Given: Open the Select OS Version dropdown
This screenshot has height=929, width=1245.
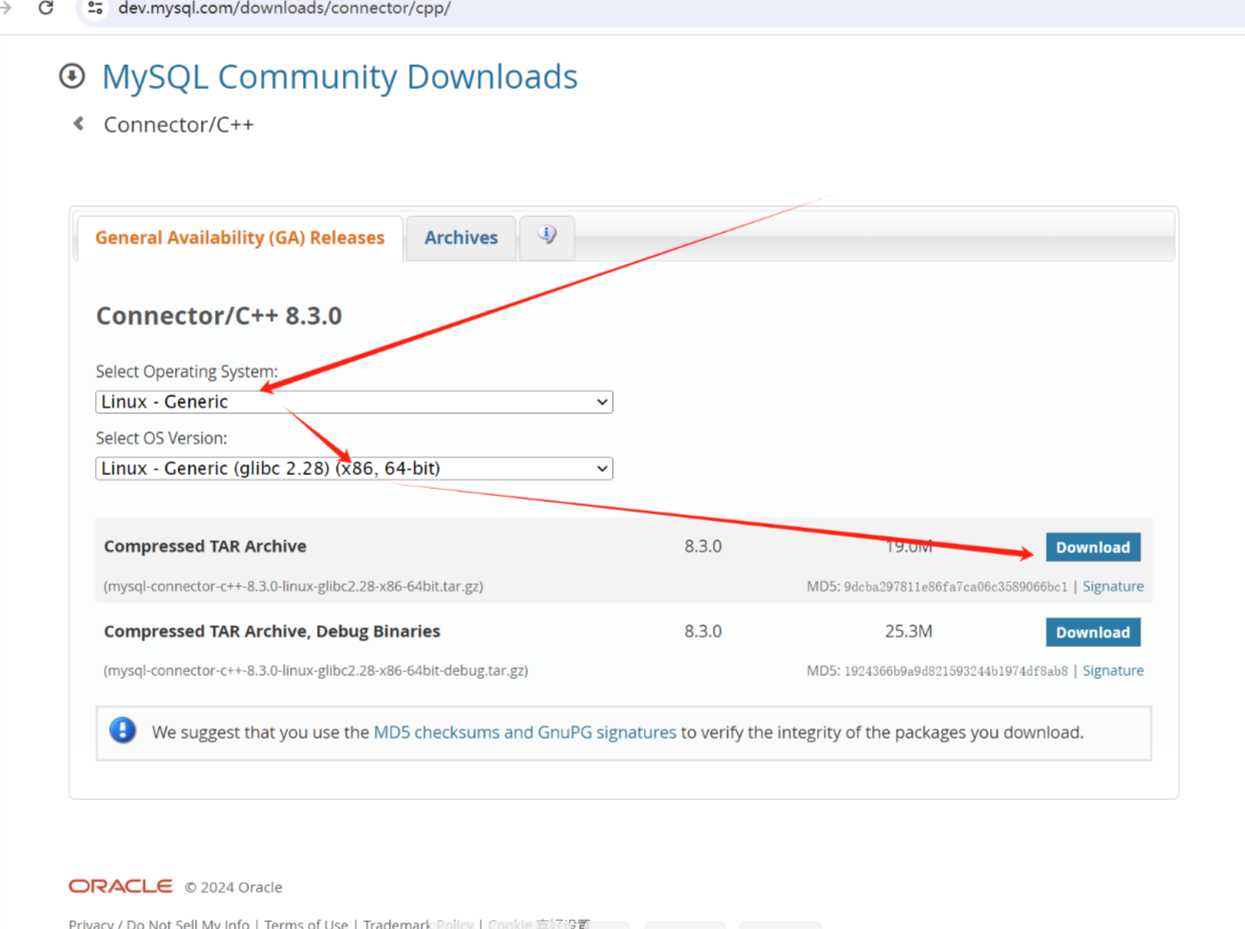Looking at the screenshot, I should tap(354, 468).
